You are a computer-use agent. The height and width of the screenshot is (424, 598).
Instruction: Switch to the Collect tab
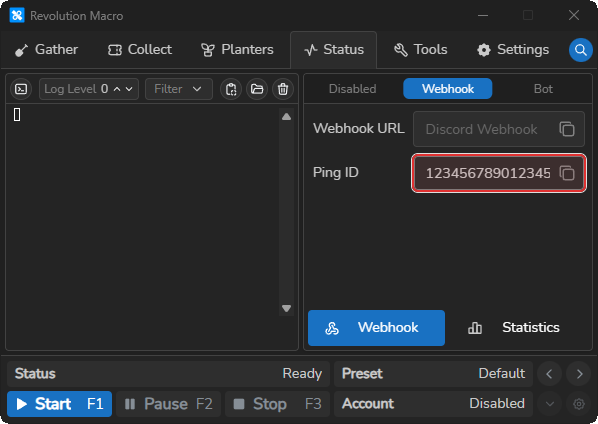[x=140, y=50]
